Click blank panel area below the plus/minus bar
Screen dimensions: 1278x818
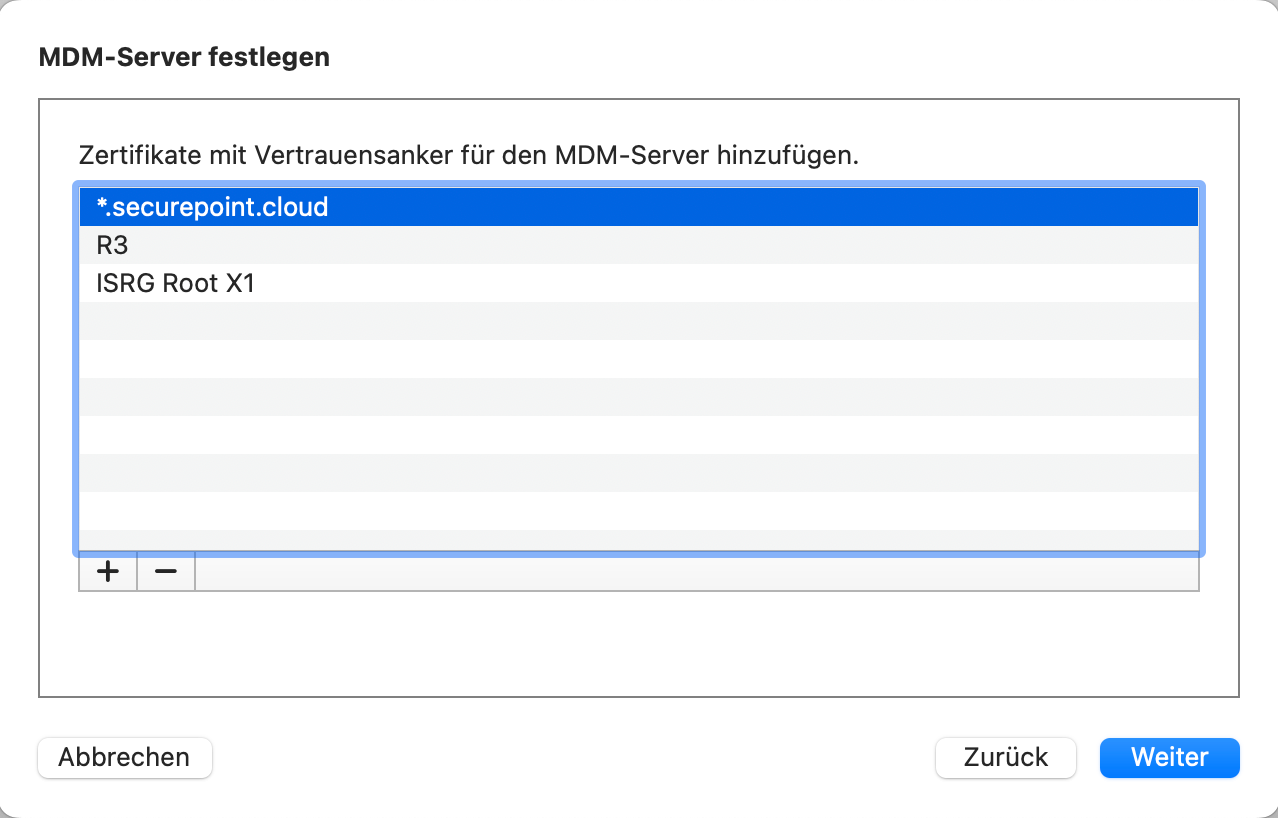pyautogui.click(x=640, y=645)
